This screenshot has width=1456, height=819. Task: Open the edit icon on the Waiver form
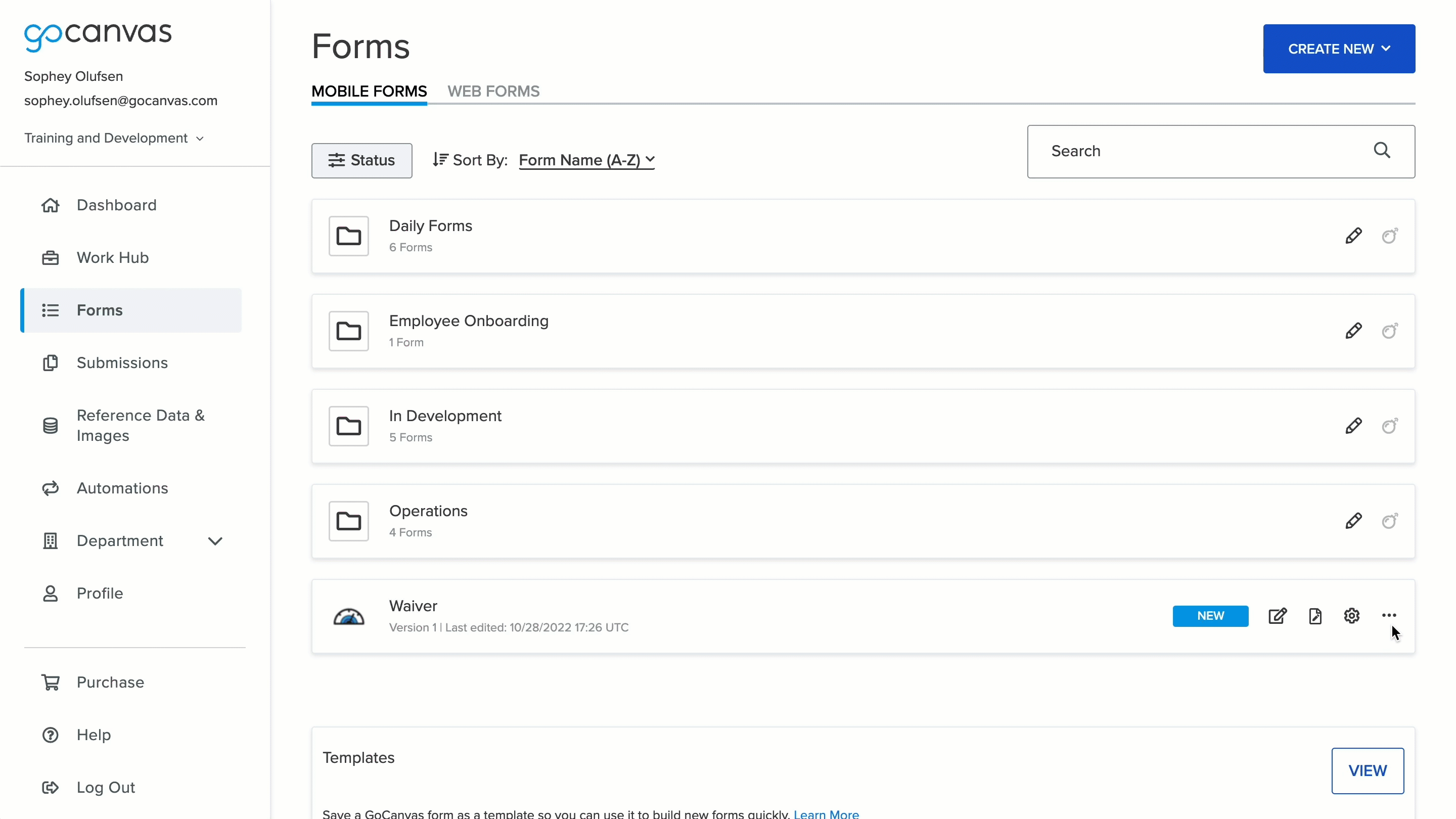pos(1278,616)
